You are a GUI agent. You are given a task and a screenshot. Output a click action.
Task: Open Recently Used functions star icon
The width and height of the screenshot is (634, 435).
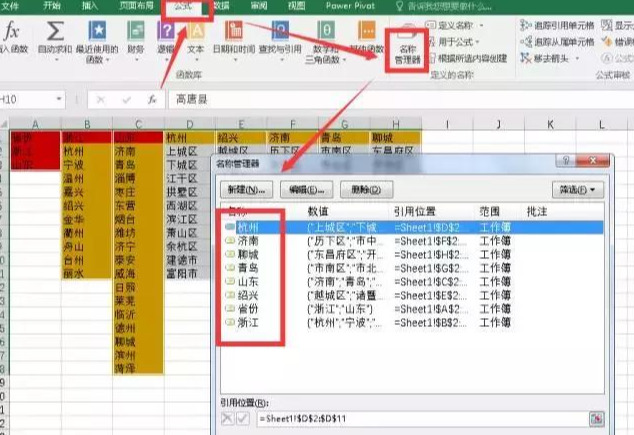(97, 31)
